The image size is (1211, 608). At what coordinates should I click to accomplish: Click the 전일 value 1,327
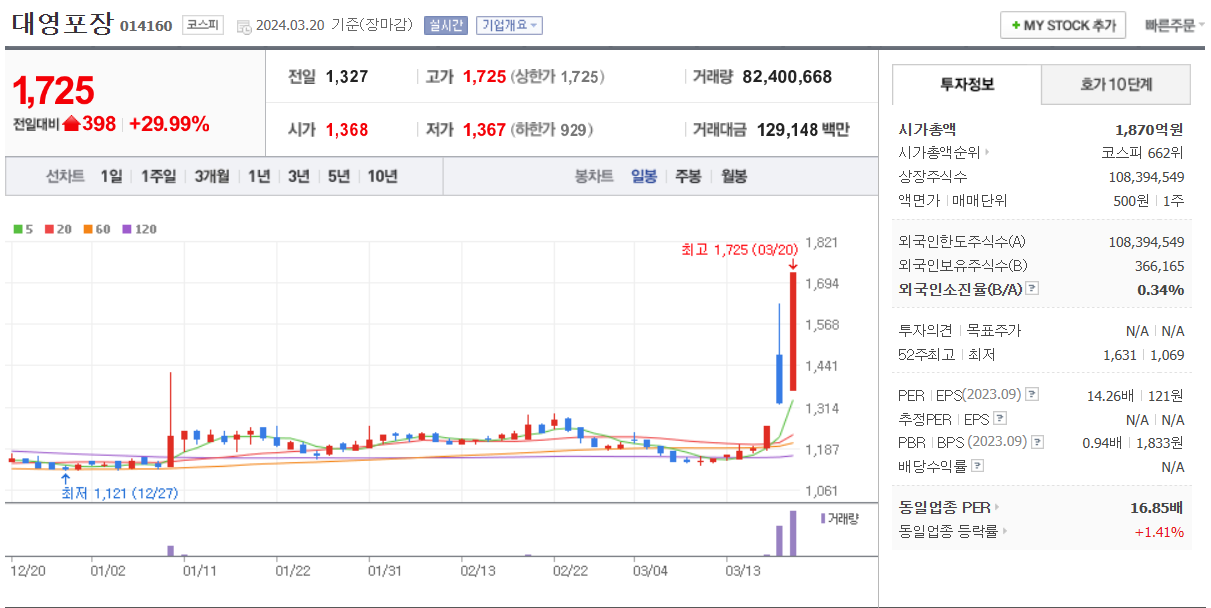click(347, 77)
